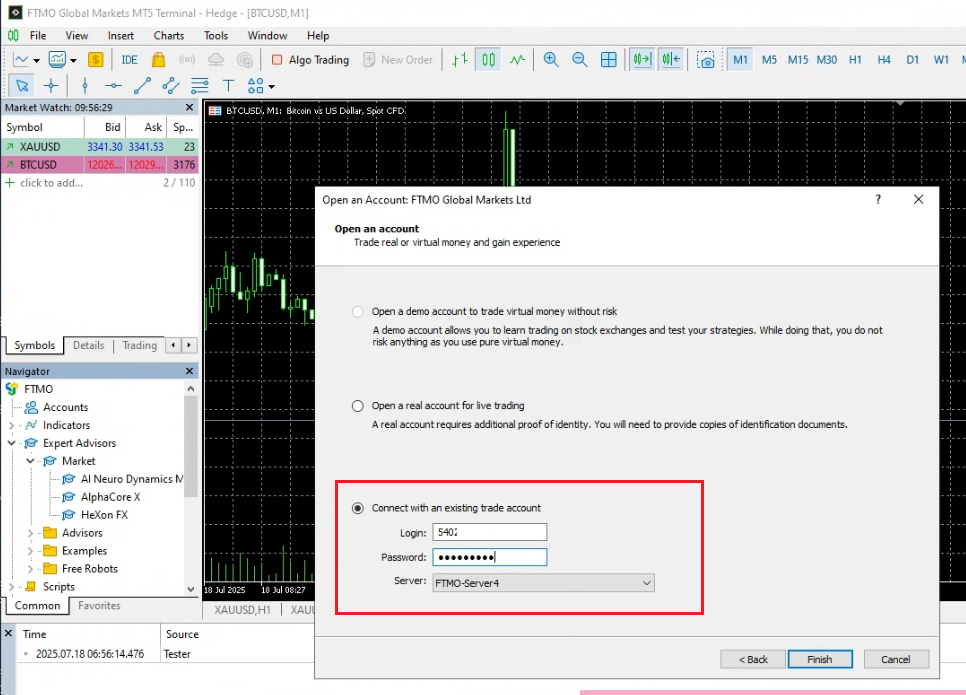Draw a vertical line tool

85,86
